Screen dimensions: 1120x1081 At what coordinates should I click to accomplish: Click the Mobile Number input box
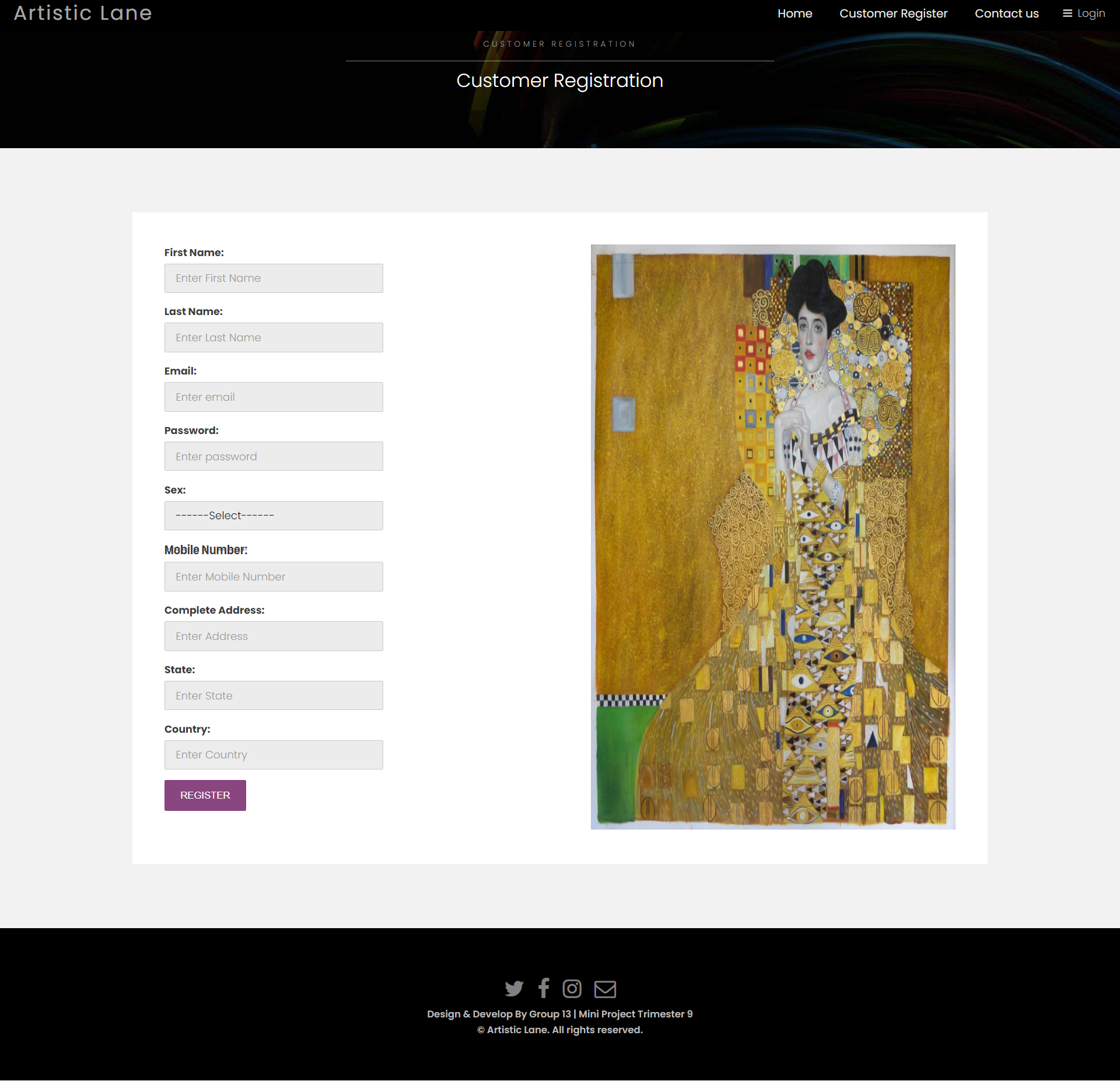274,577
